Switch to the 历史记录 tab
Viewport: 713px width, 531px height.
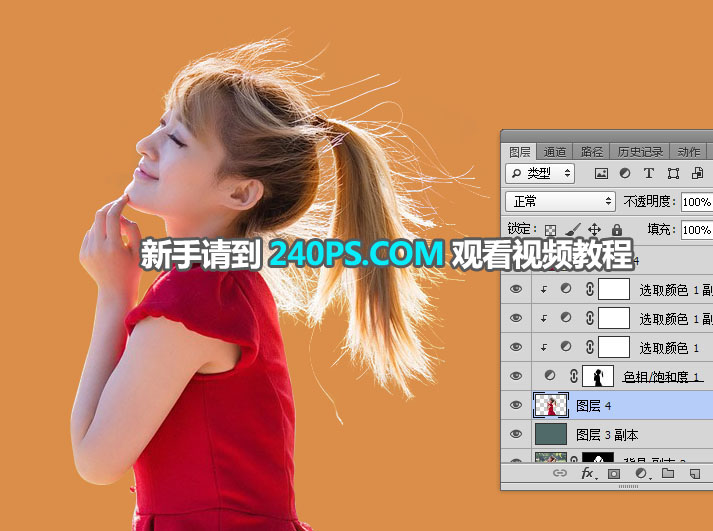638,152
